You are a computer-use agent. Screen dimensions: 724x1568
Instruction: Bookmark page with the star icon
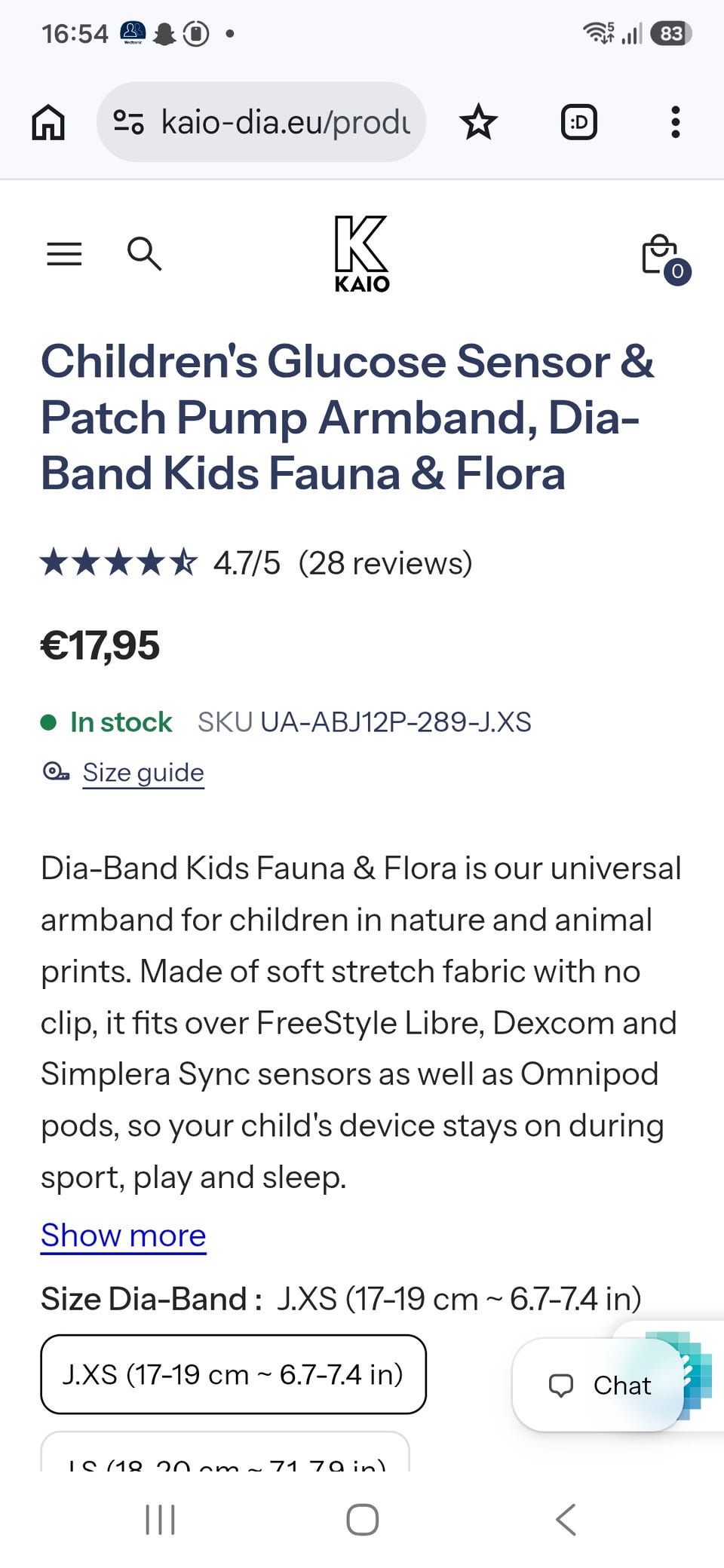478,122
